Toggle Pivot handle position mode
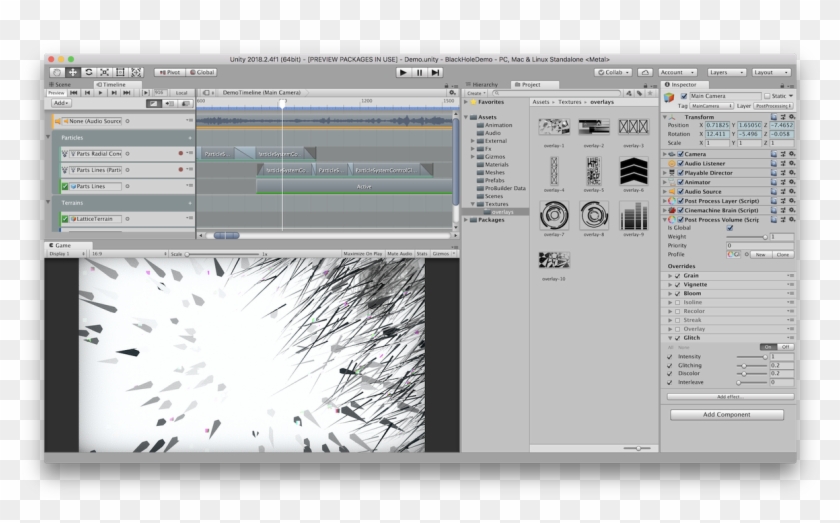Image resolution: width=840 pixels, height=523 pixels. coord(170,72)
